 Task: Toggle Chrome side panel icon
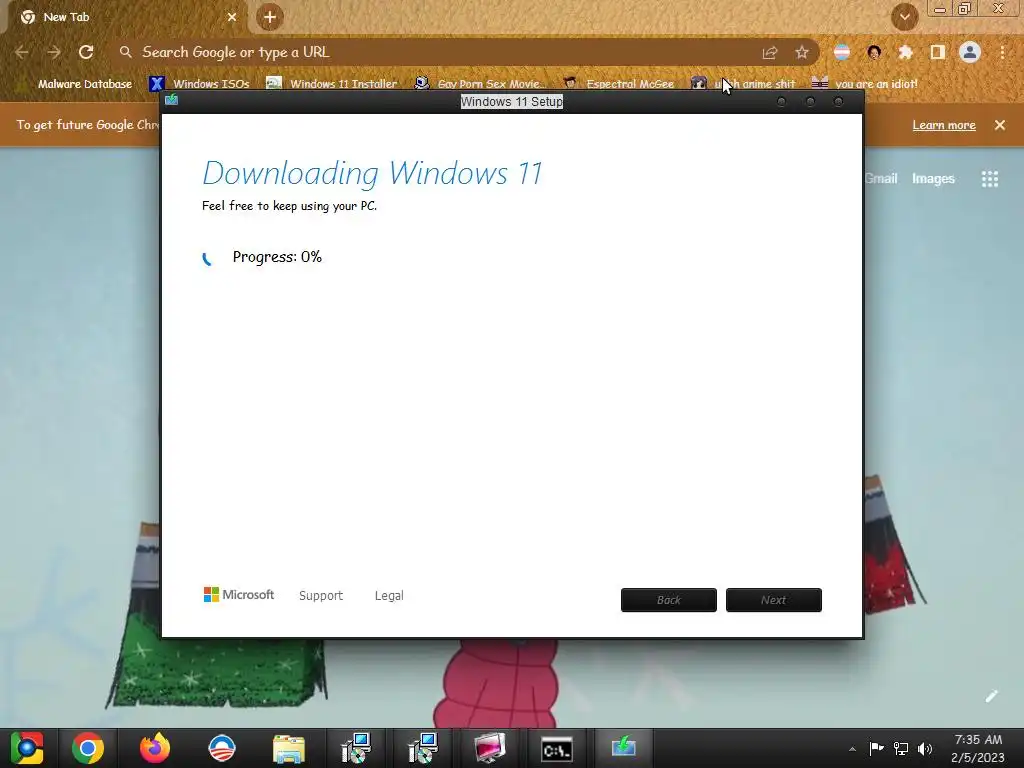point(937,53)
